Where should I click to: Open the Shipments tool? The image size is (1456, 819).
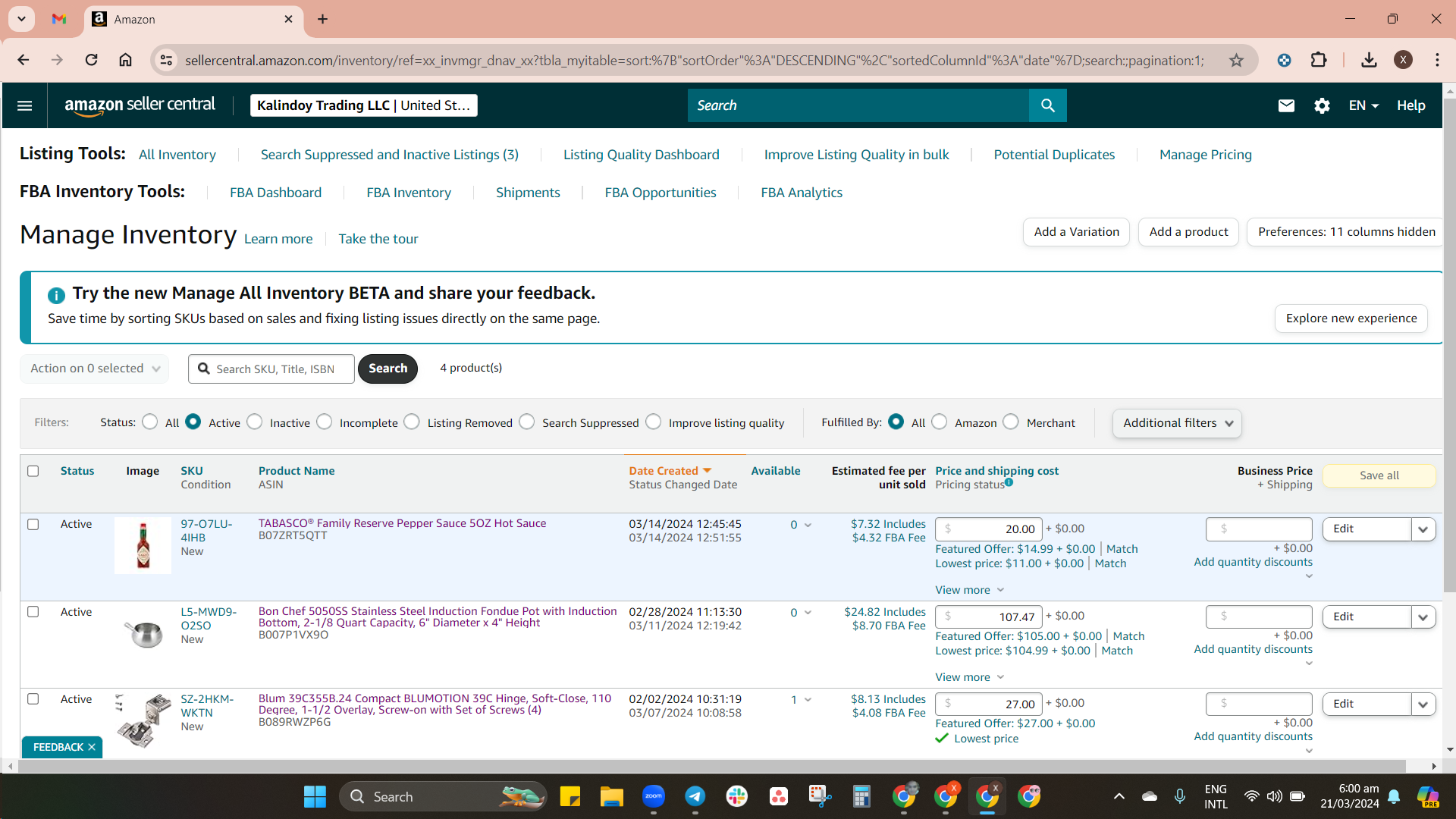tap(528, 193)
